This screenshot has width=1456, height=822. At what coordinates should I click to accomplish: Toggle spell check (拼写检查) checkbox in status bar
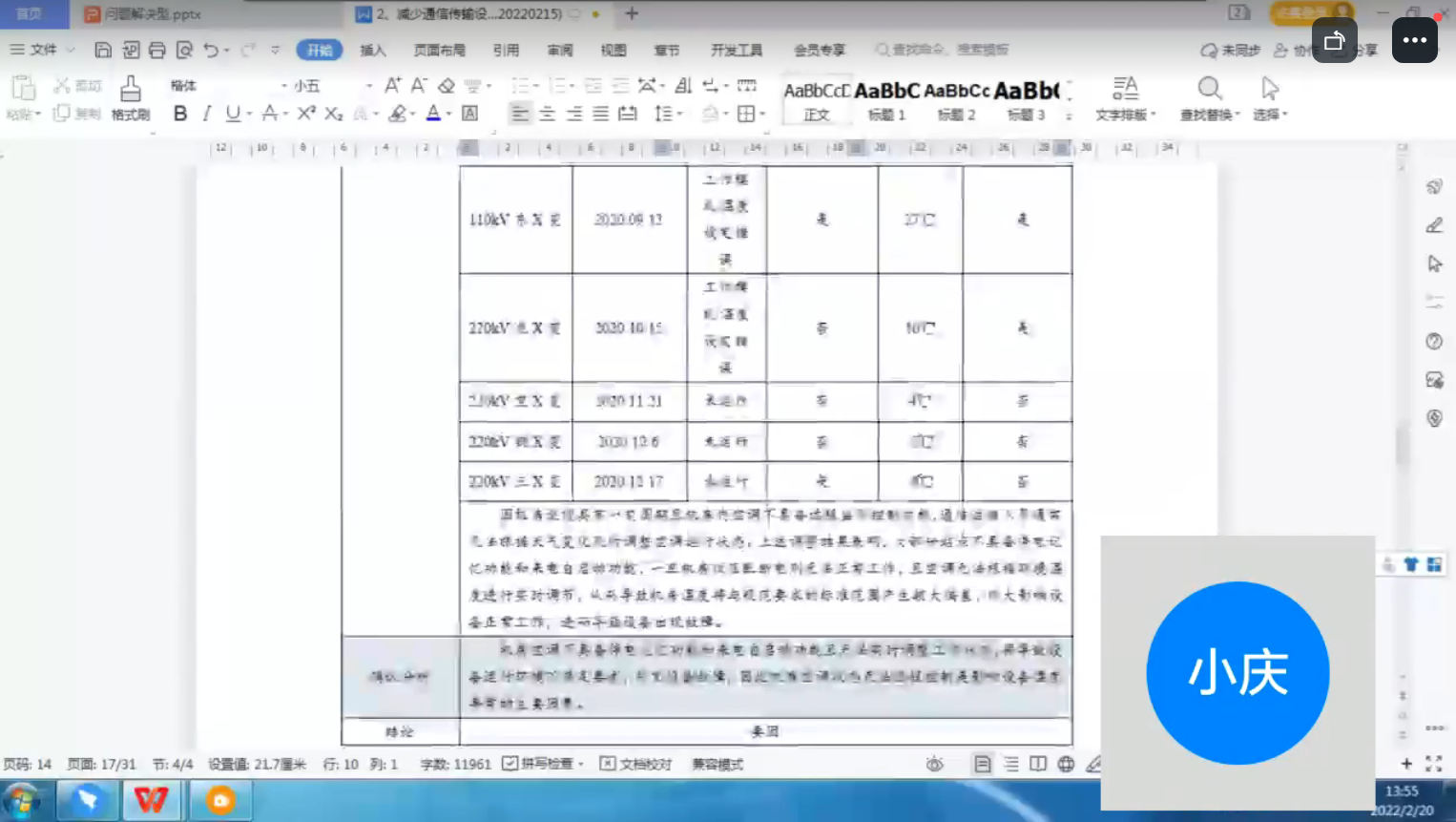point(510,764)
